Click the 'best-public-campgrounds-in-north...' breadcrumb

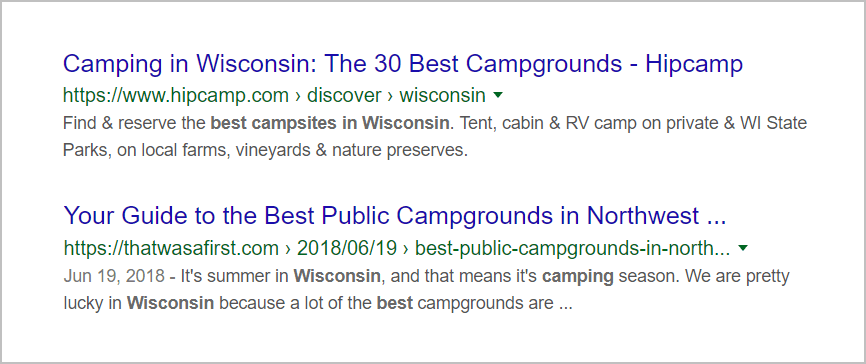(572, 249)
